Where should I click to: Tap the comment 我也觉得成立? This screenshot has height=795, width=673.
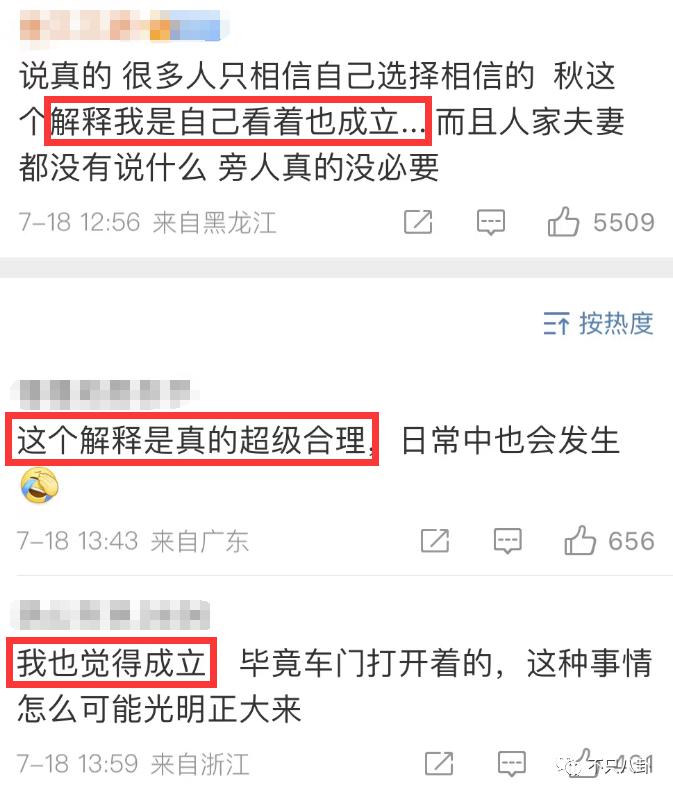pos(335,685)
